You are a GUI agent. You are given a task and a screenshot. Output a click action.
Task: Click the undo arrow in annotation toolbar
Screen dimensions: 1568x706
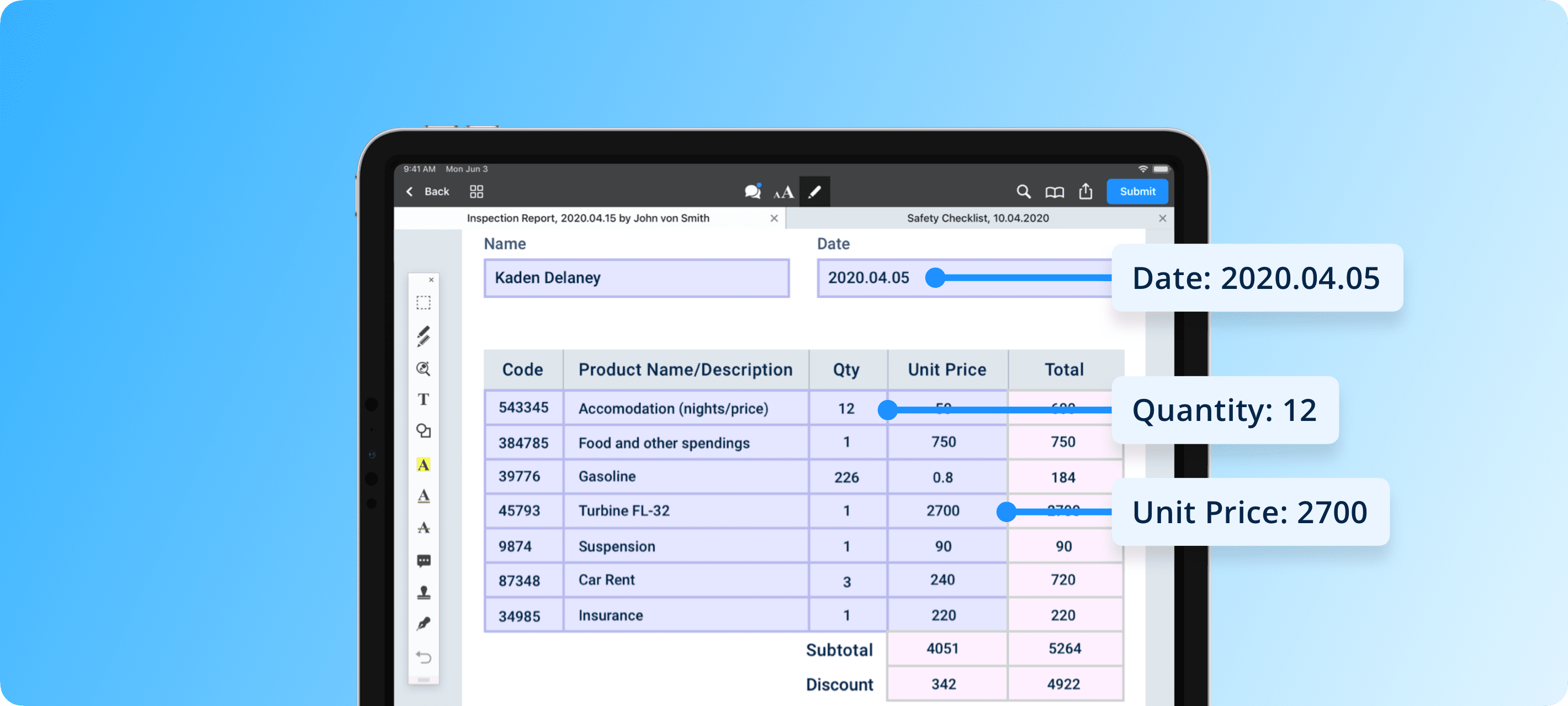[x=423, y=657]
